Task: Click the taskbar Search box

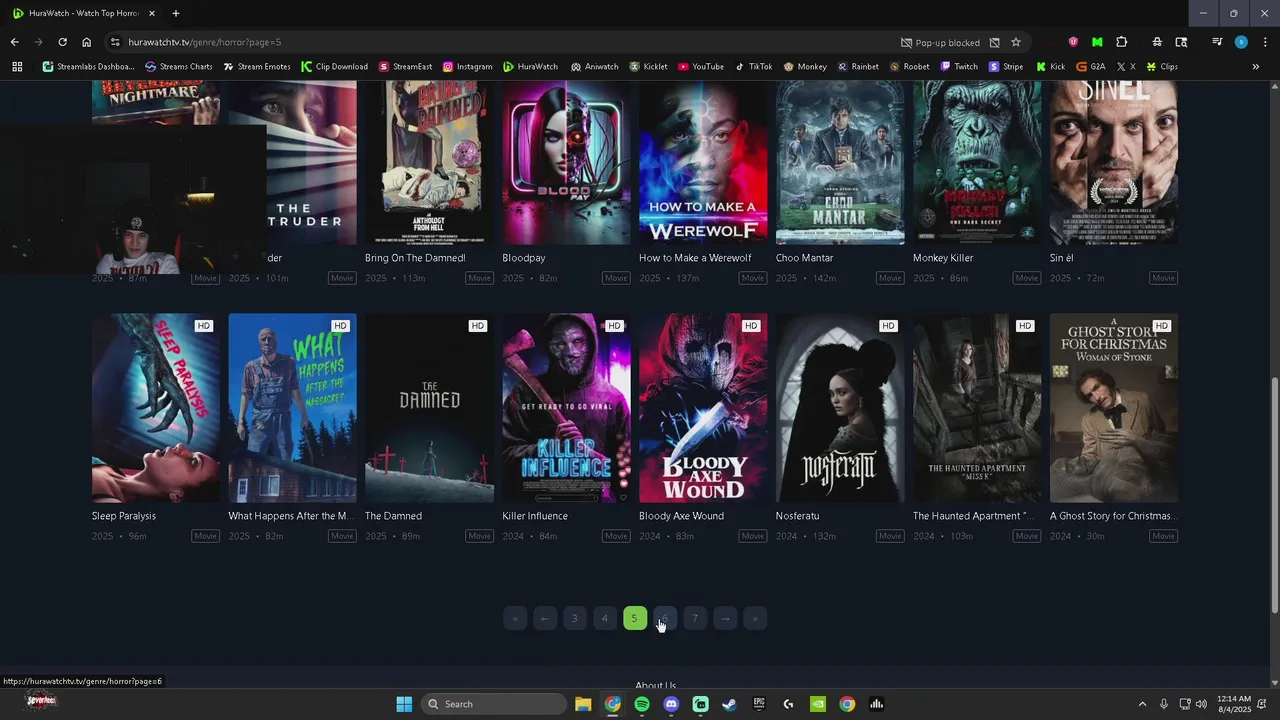Action: pyautogui.click(x=494, y=704)
